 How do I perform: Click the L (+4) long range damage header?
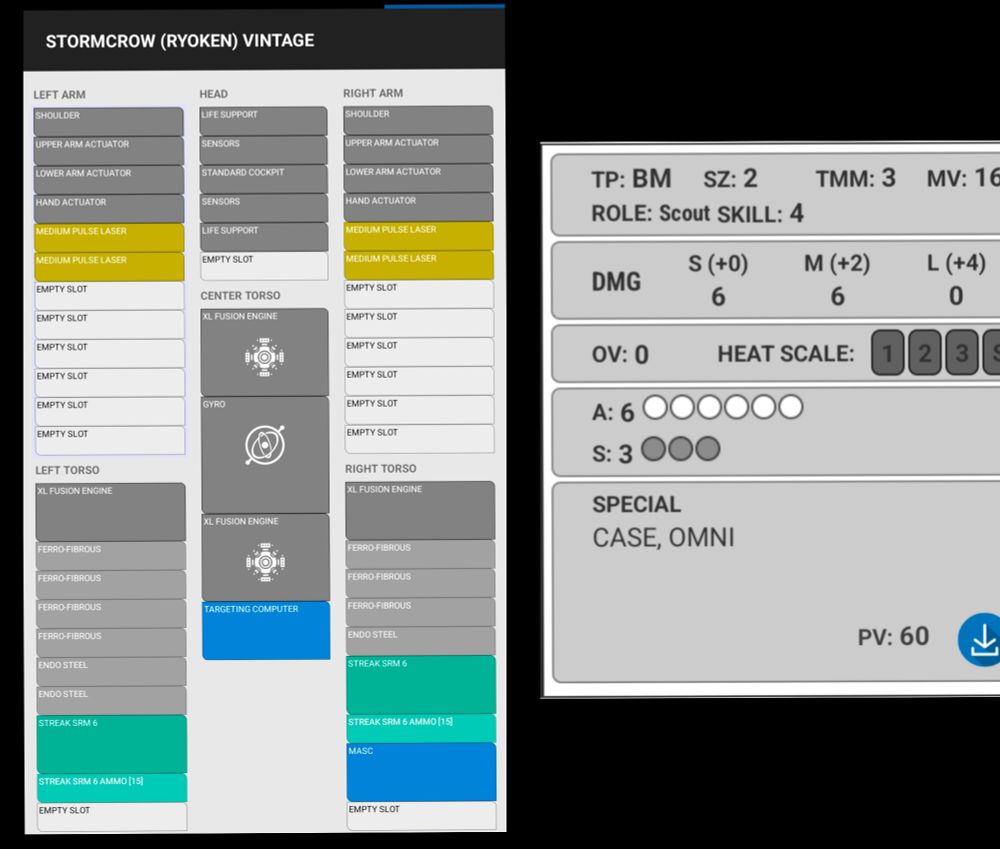(x=956, y=262)
